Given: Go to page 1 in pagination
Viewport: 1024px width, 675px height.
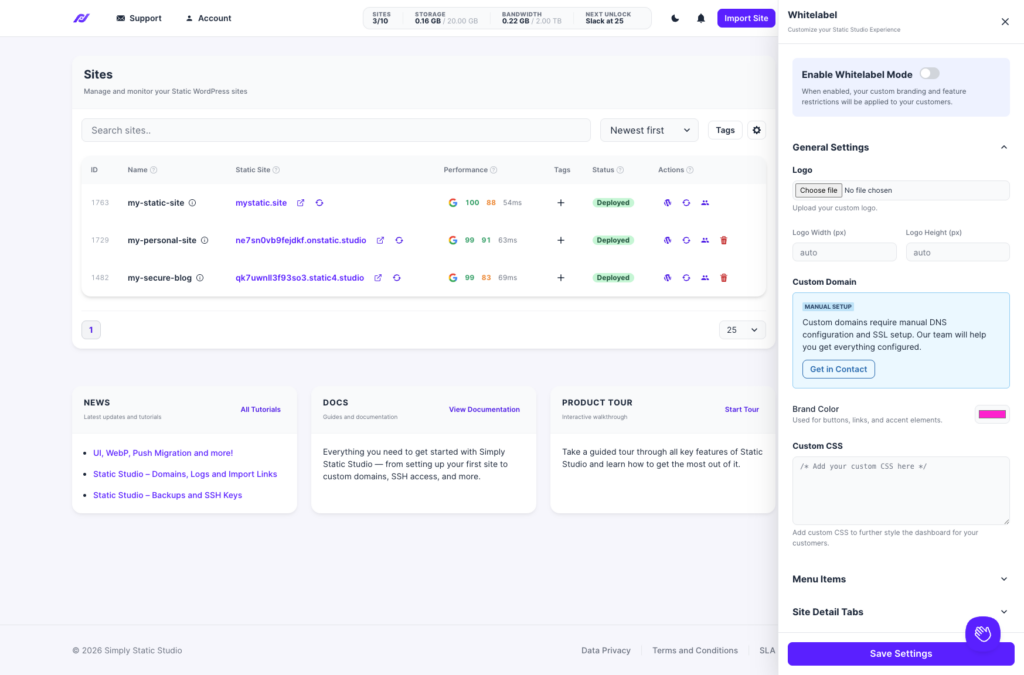Looking at the screenshot, I should (x=91, y=330).
